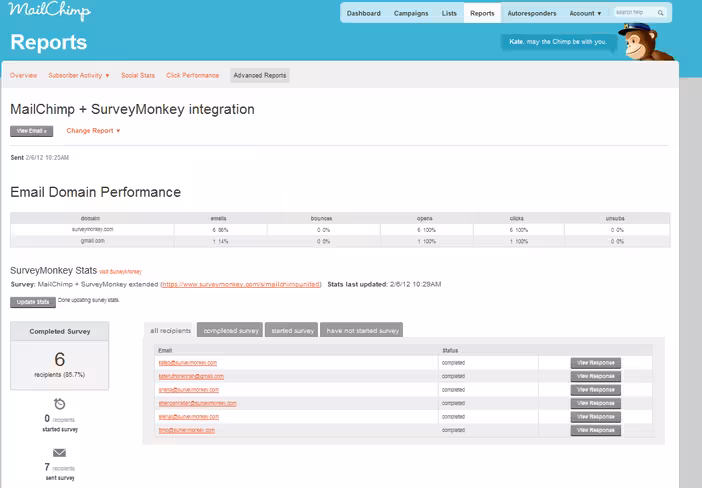The image size is (702, 488).
Task: View Response for the gmail.com recipient
Action: pos(595,376)
